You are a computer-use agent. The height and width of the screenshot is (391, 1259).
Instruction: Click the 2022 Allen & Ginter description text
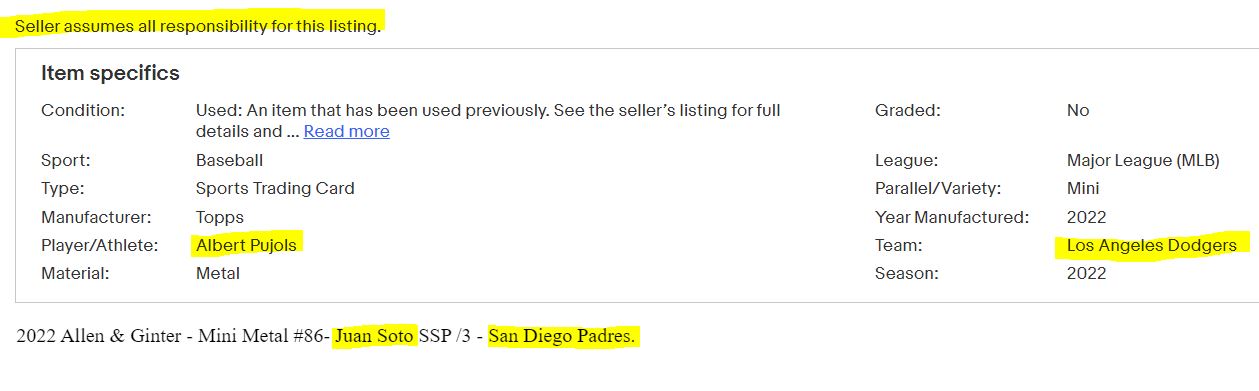(325, 336)
